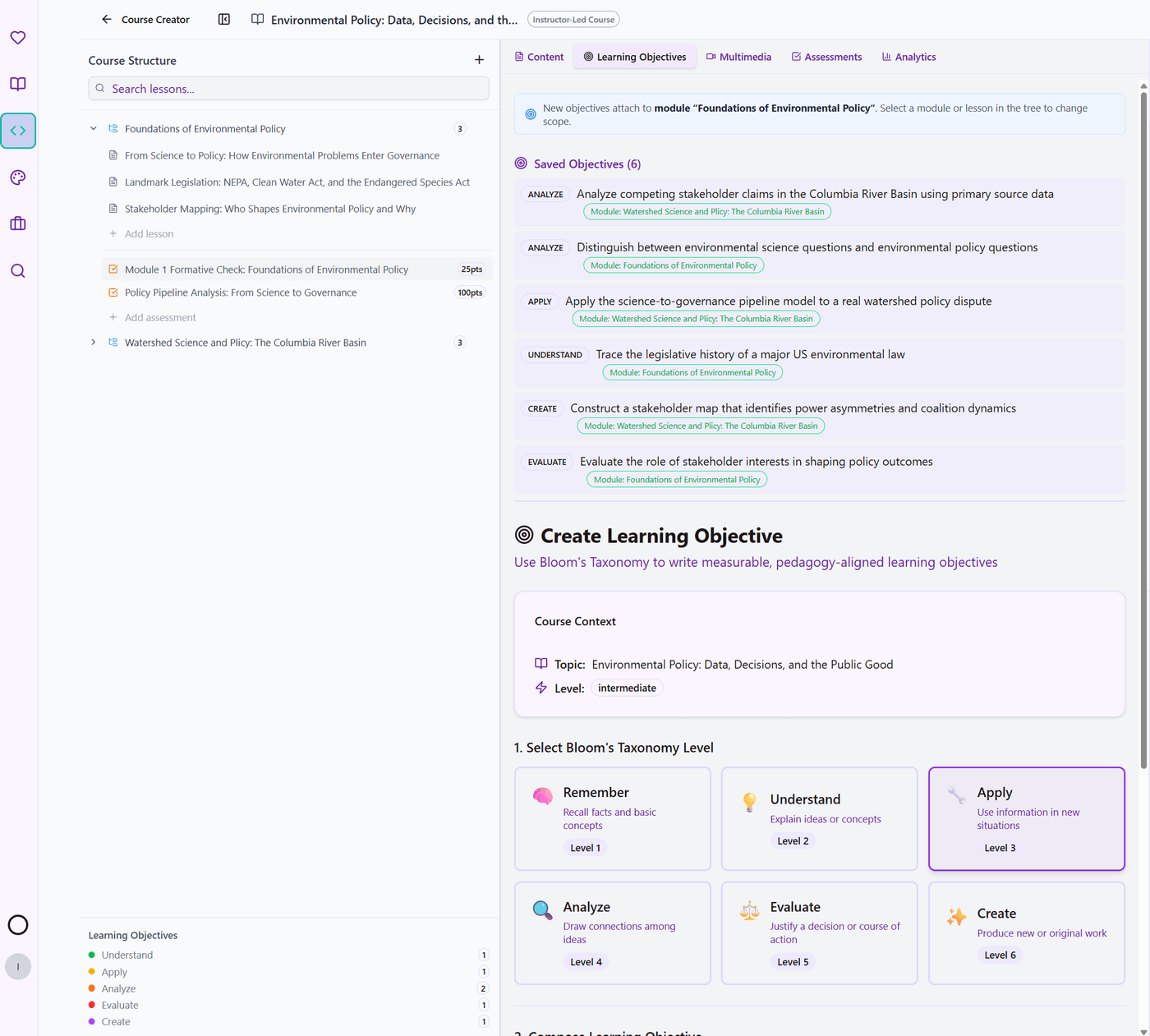Select the Understand Level 2 card
Viewport: 1150px width, 1036px height.
(x=820, y=818)
